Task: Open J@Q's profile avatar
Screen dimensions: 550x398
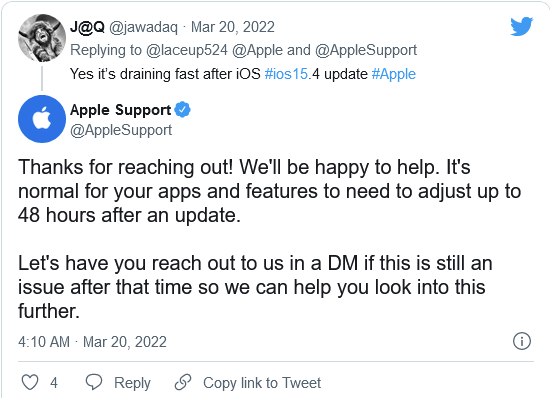Action: pos(42,38)
